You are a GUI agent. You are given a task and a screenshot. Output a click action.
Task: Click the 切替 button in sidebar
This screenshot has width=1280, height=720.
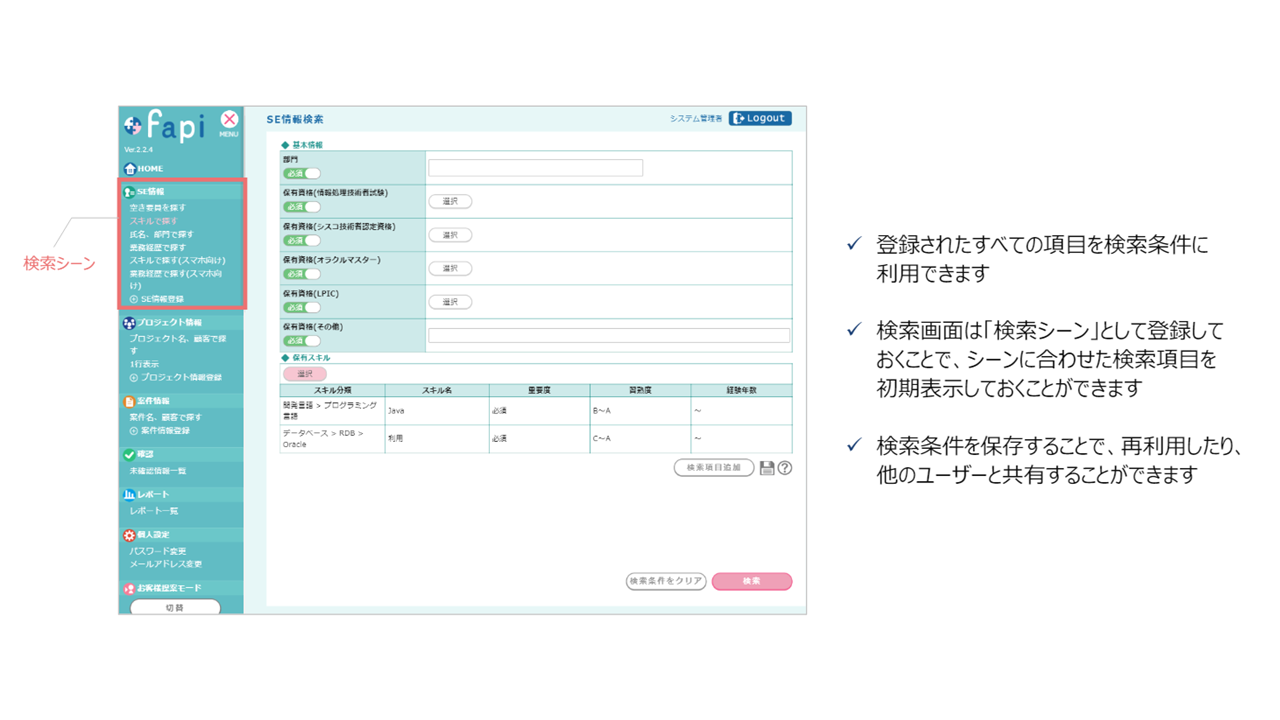[175, 607]
